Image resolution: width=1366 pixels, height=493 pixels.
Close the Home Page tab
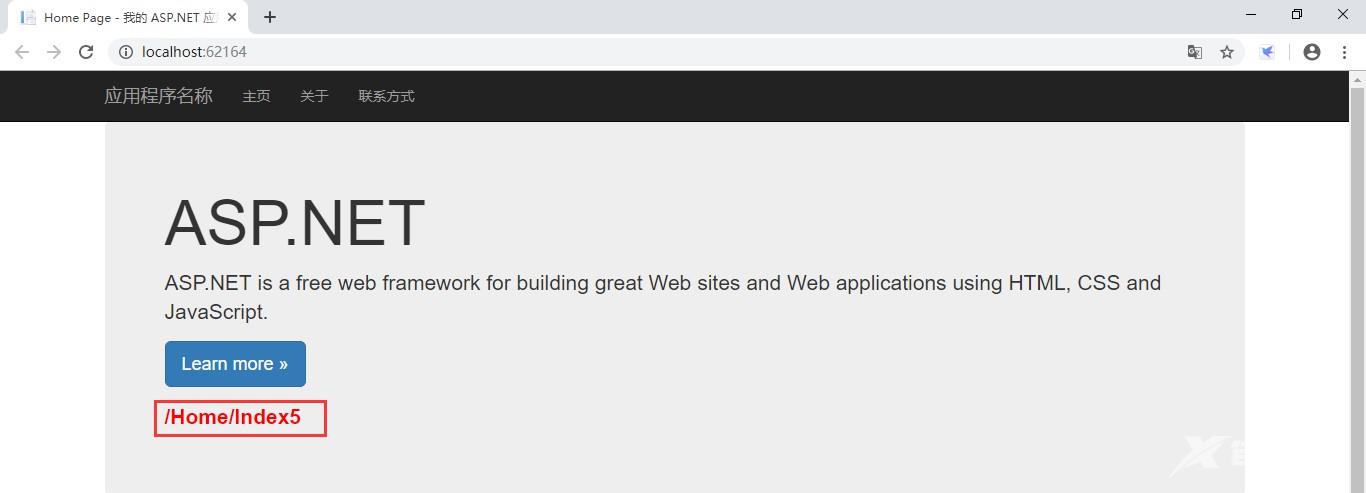pos(232,17)
